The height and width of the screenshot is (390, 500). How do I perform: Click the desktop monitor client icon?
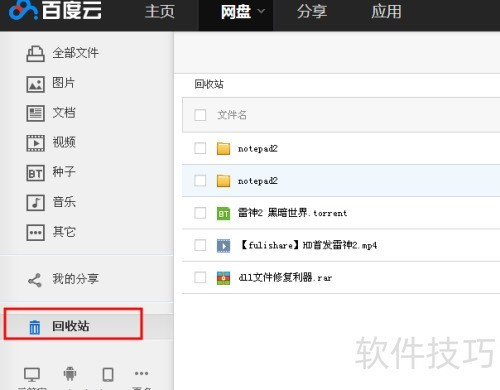click(x=32, y=374)
